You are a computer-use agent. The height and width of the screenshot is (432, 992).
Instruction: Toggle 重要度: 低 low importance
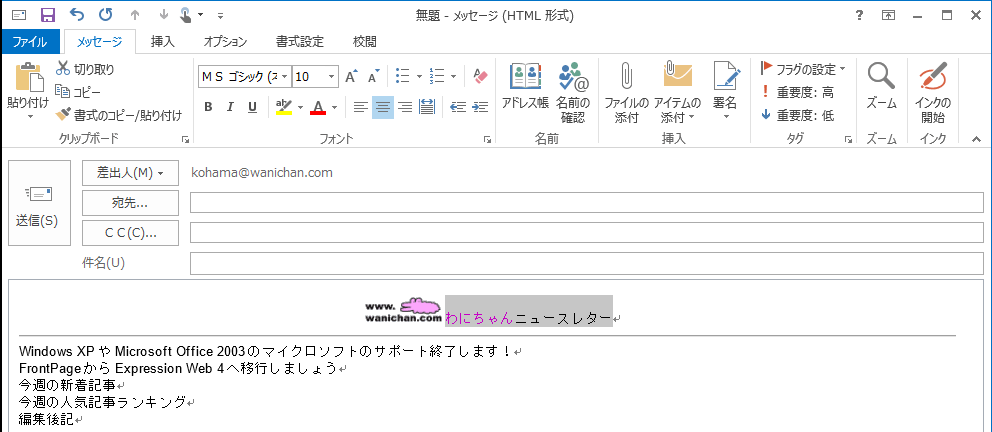[797, 115]
